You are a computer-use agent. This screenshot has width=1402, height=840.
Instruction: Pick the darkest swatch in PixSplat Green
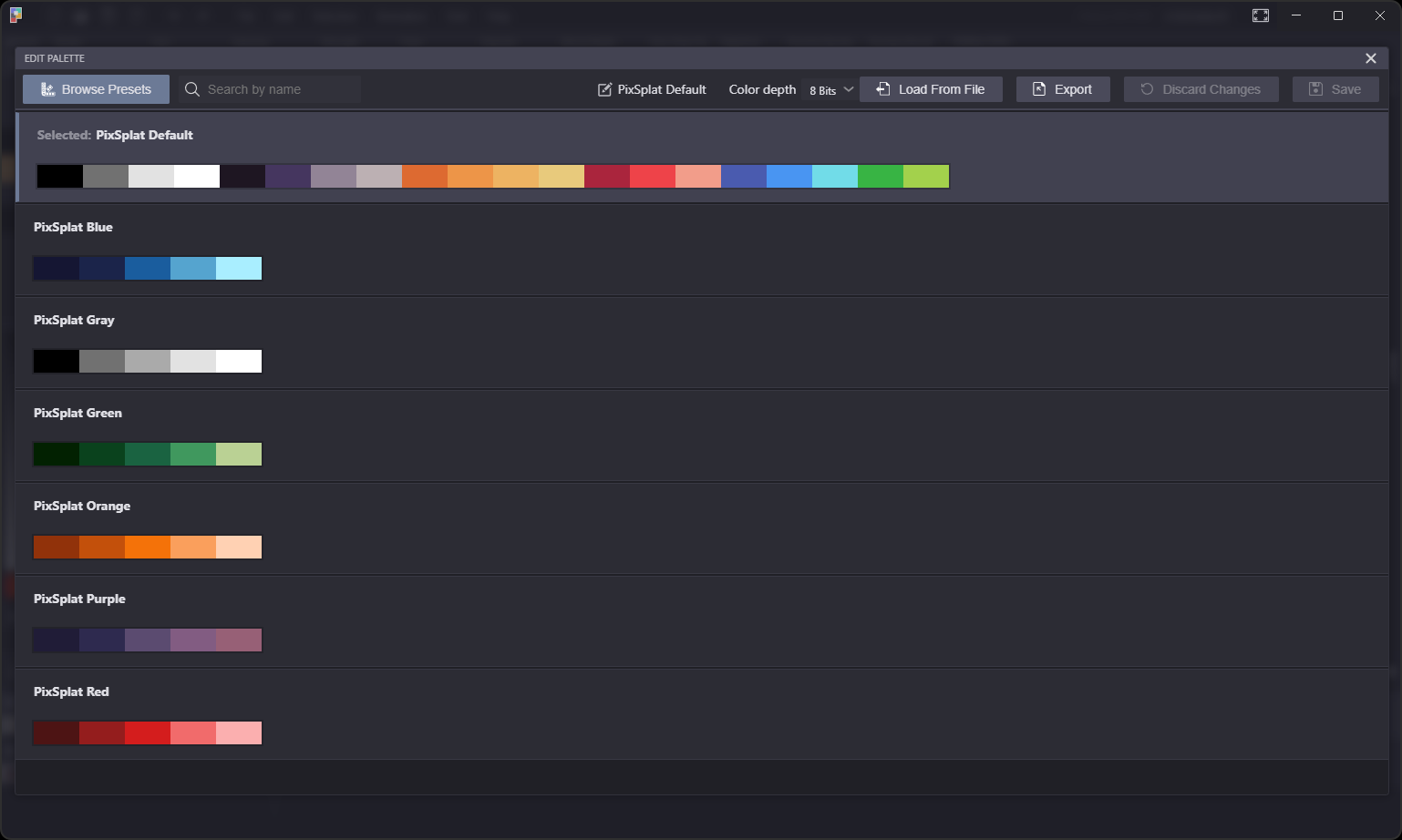pyautogui.click(x=57, y=454)
